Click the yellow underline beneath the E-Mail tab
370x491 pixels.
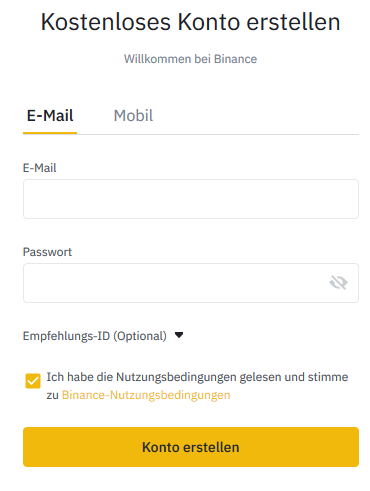point(50,133)
